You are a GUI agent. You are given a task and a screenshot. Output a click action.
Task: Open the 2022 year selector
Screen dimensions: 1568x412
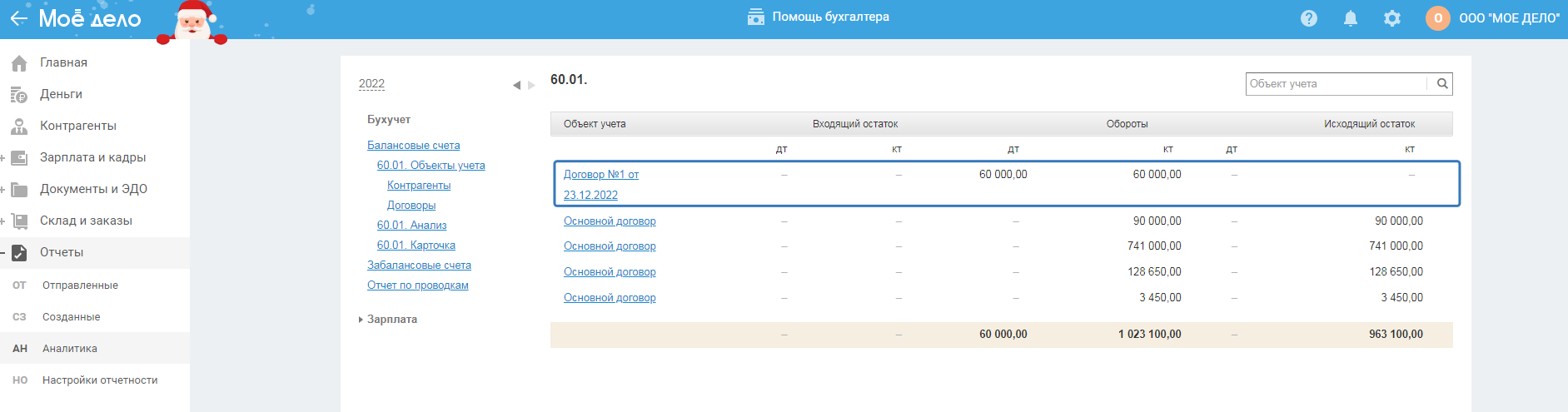click(371, 83)
